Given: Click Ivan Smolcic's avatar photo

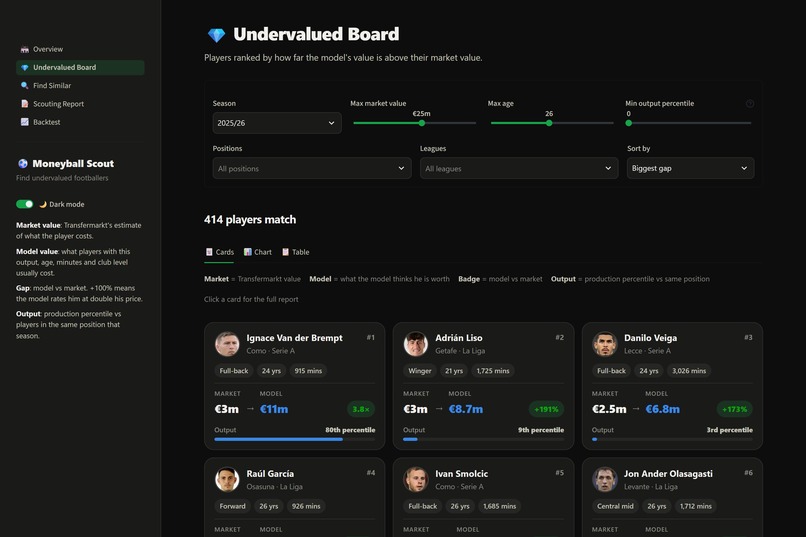Looking at the screenshot, I should click(416, 479).
